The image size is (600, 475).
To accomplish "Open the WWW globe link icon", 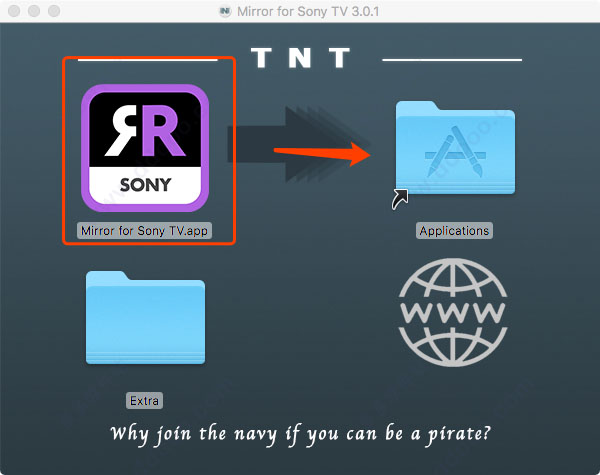I will point(453,312).
